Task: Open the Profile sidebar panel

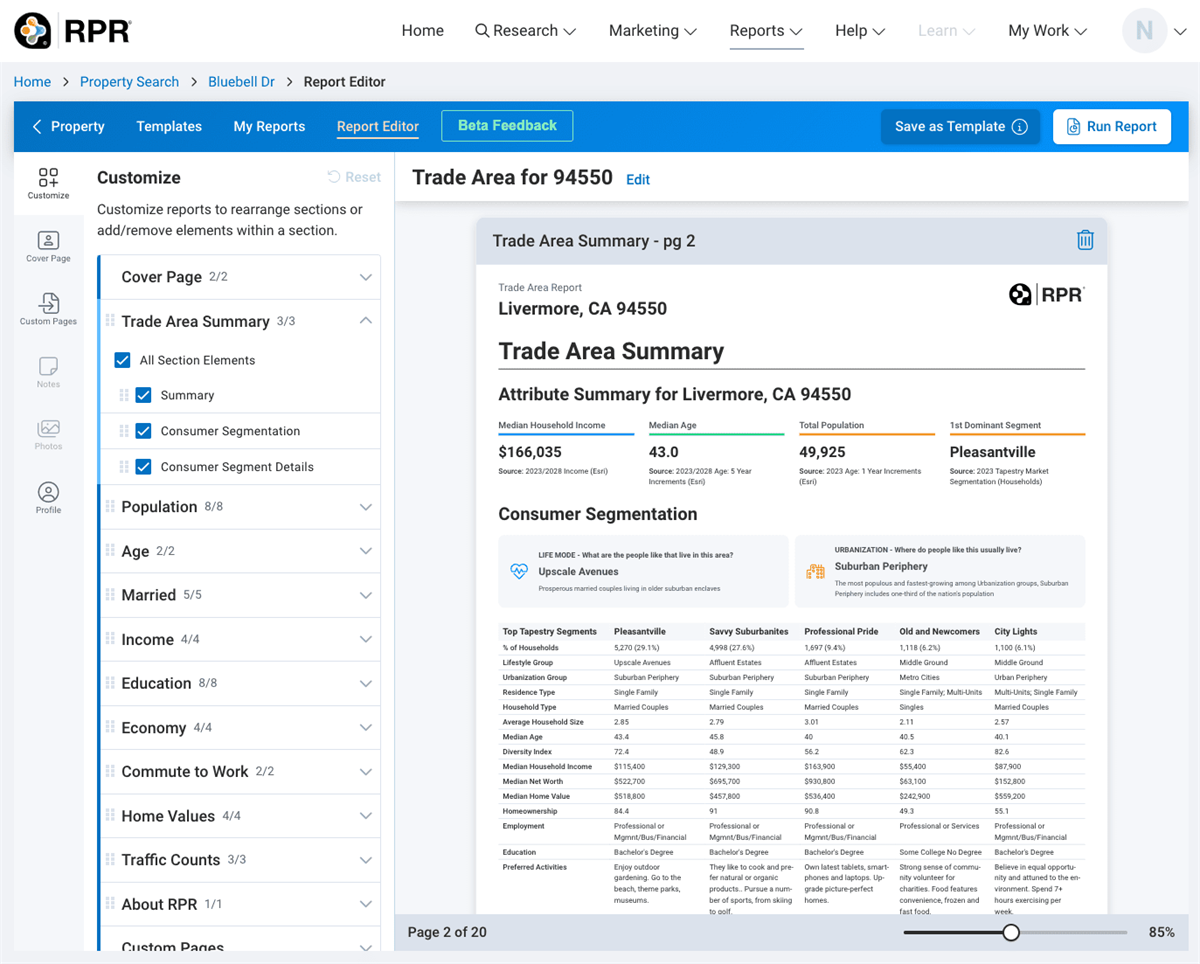Action: click(47, 497)
